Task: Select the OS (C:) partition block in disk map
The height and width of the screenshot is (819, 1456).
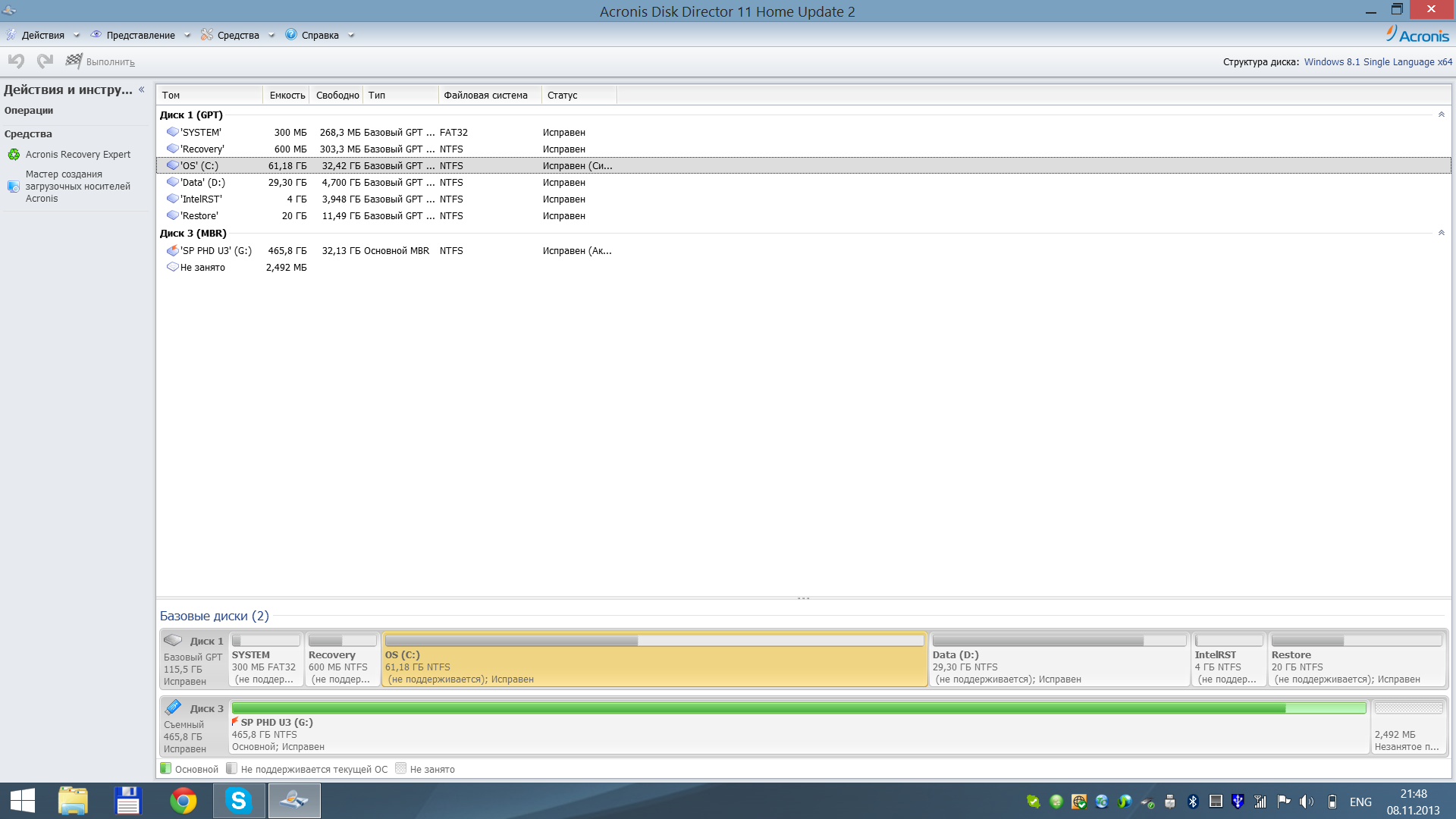Action: pyautogui.click(x=655, y=660)
